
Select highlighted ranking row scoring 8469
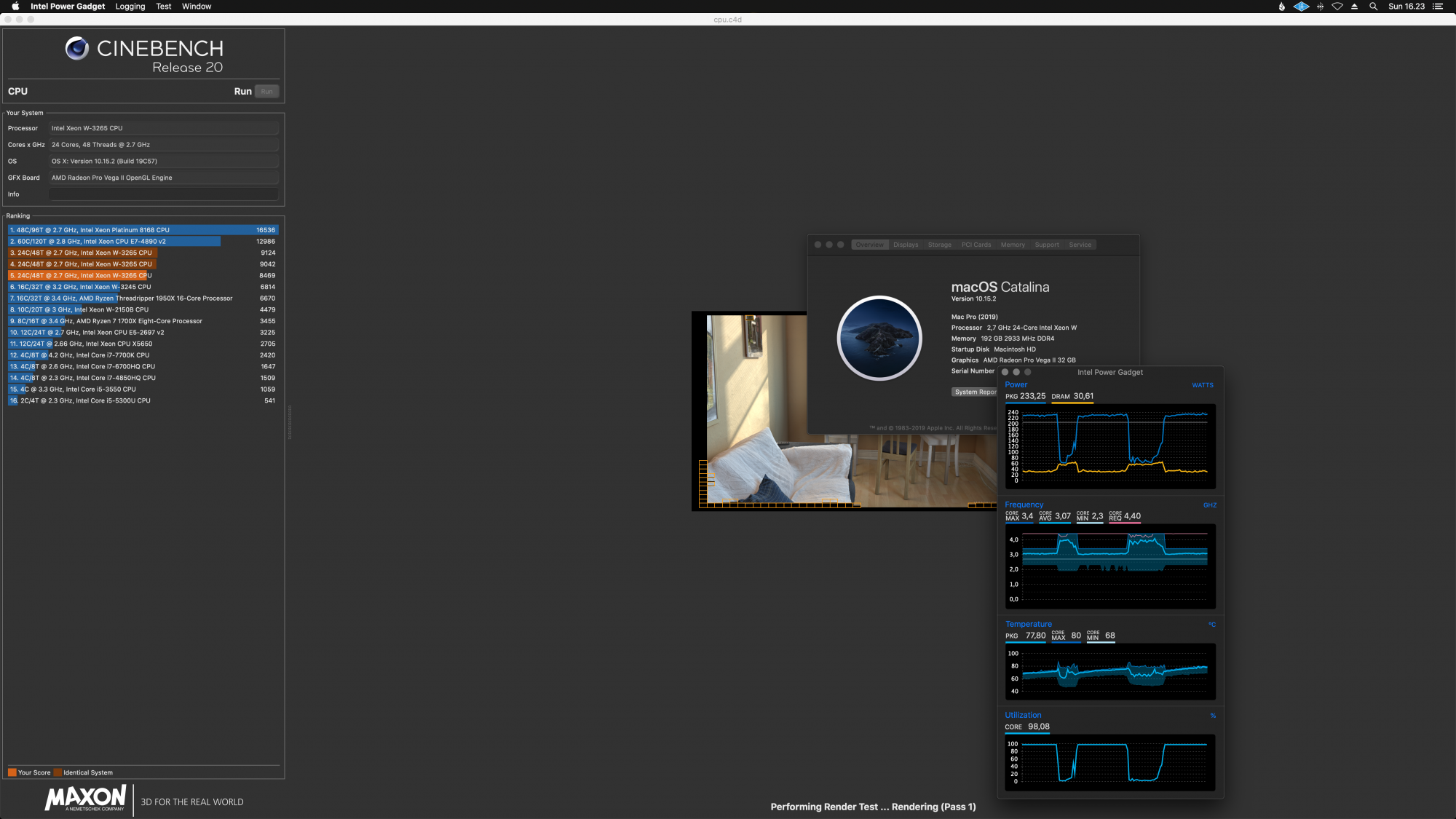click(143, 275)
